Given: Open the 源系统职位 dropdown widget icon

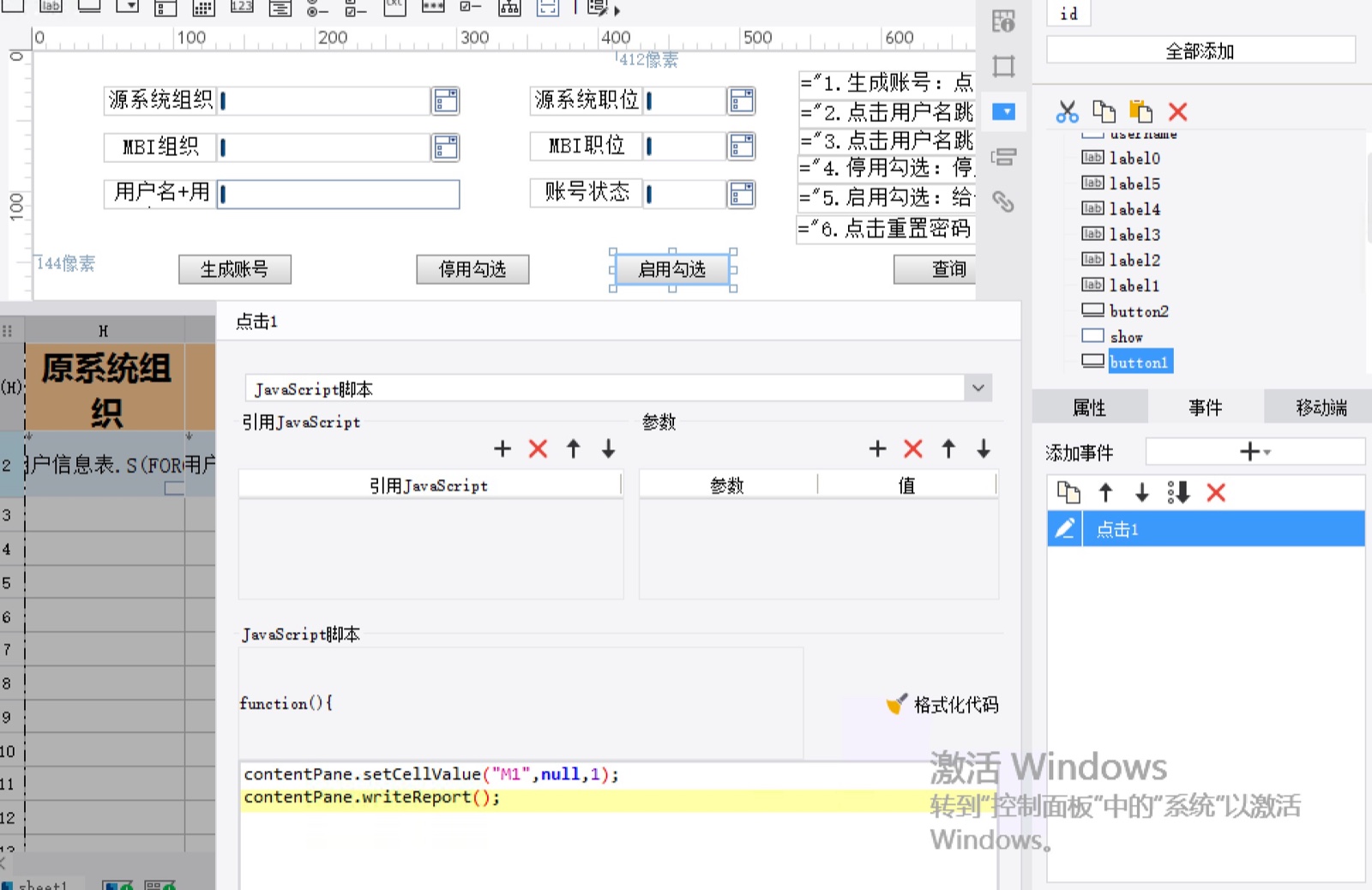Looking at the screenshot, I should coord(741,101).
